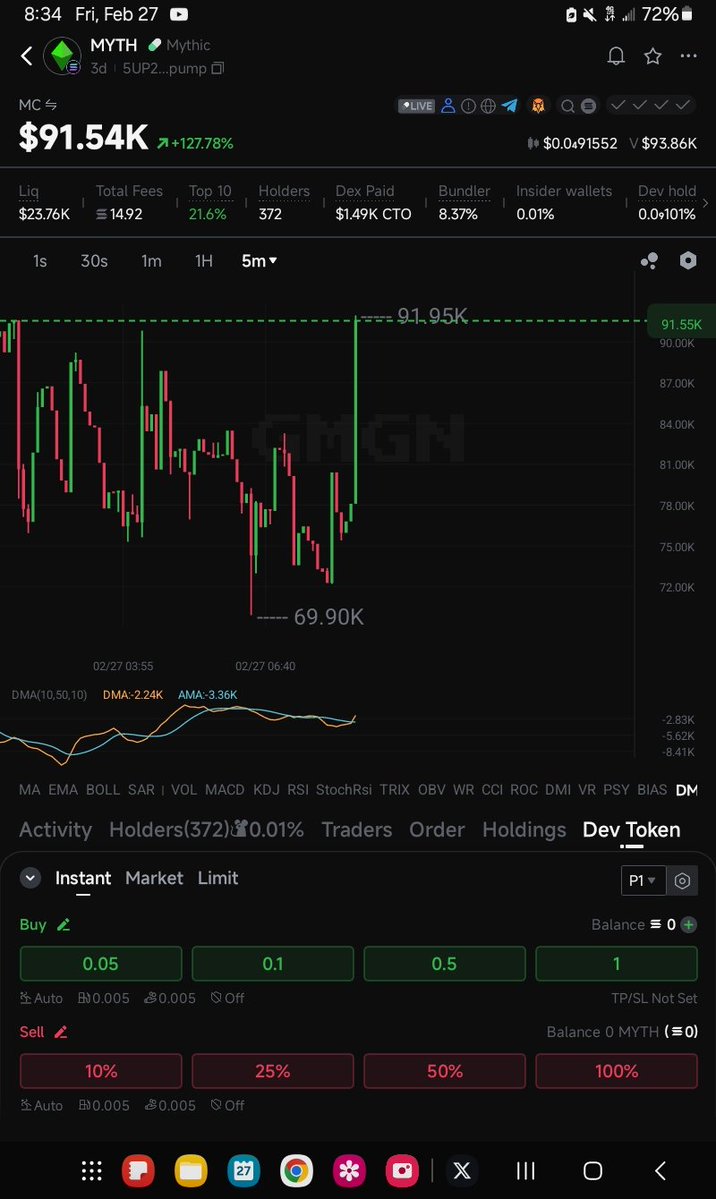Enable the TRIX indicator

[x=395, y=790]
